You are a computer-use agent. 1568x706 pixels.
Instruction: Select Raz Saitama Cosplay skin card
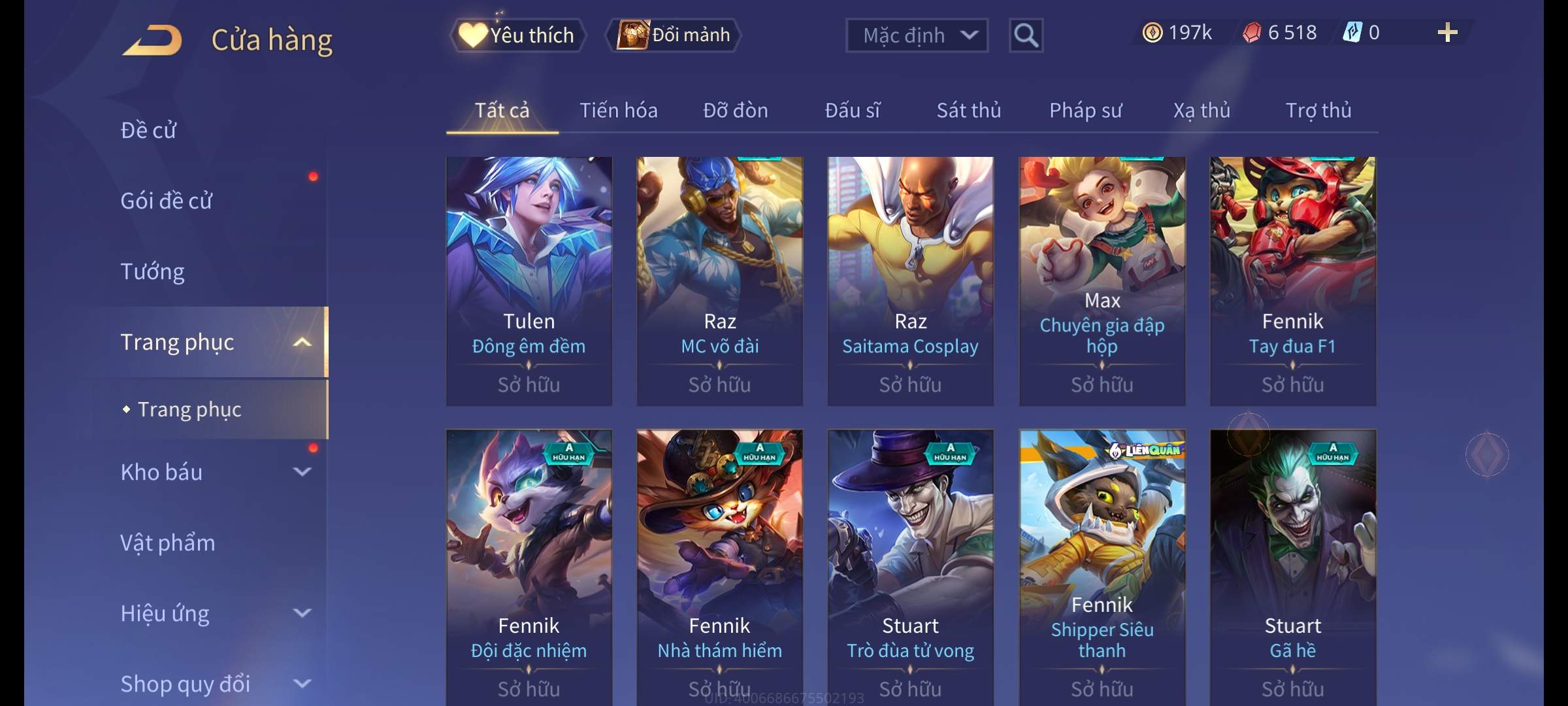910,281
